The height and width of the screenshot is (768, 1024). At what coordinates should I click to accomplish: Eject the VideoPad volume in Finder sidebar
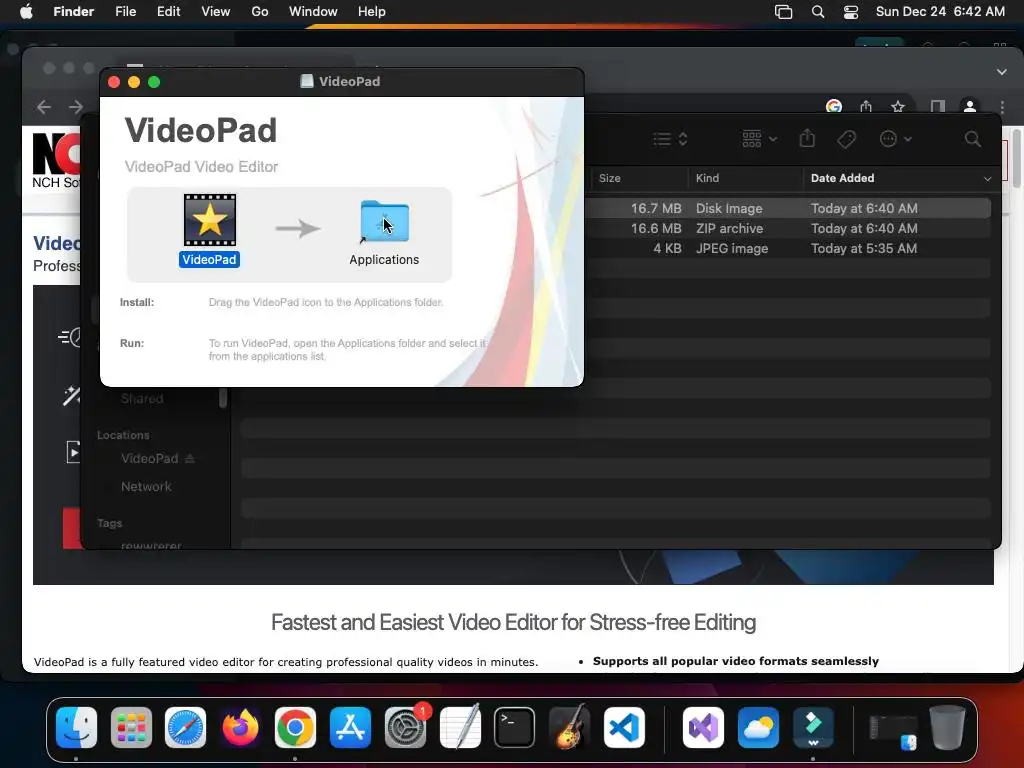click(190, 458)
